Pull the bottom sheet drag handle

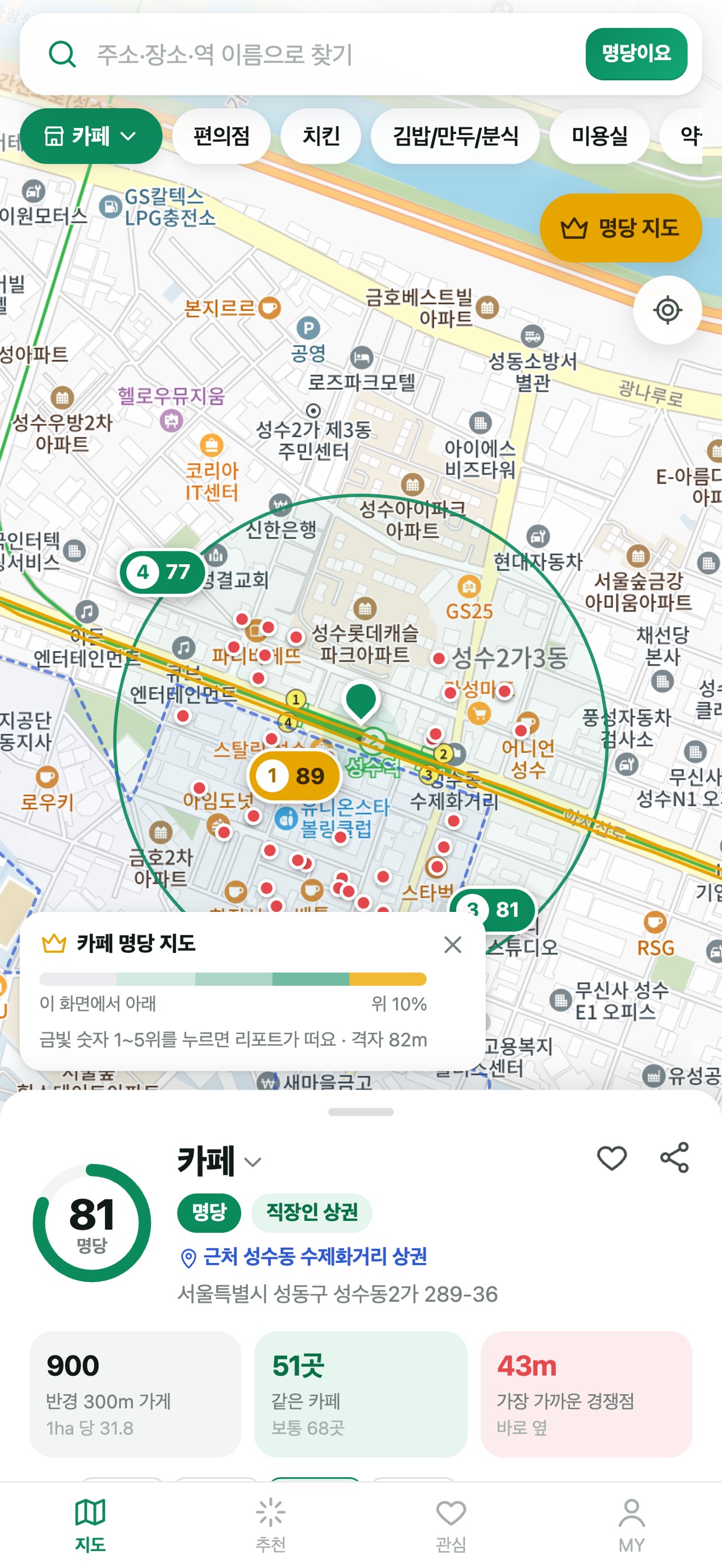(361, 1112)
